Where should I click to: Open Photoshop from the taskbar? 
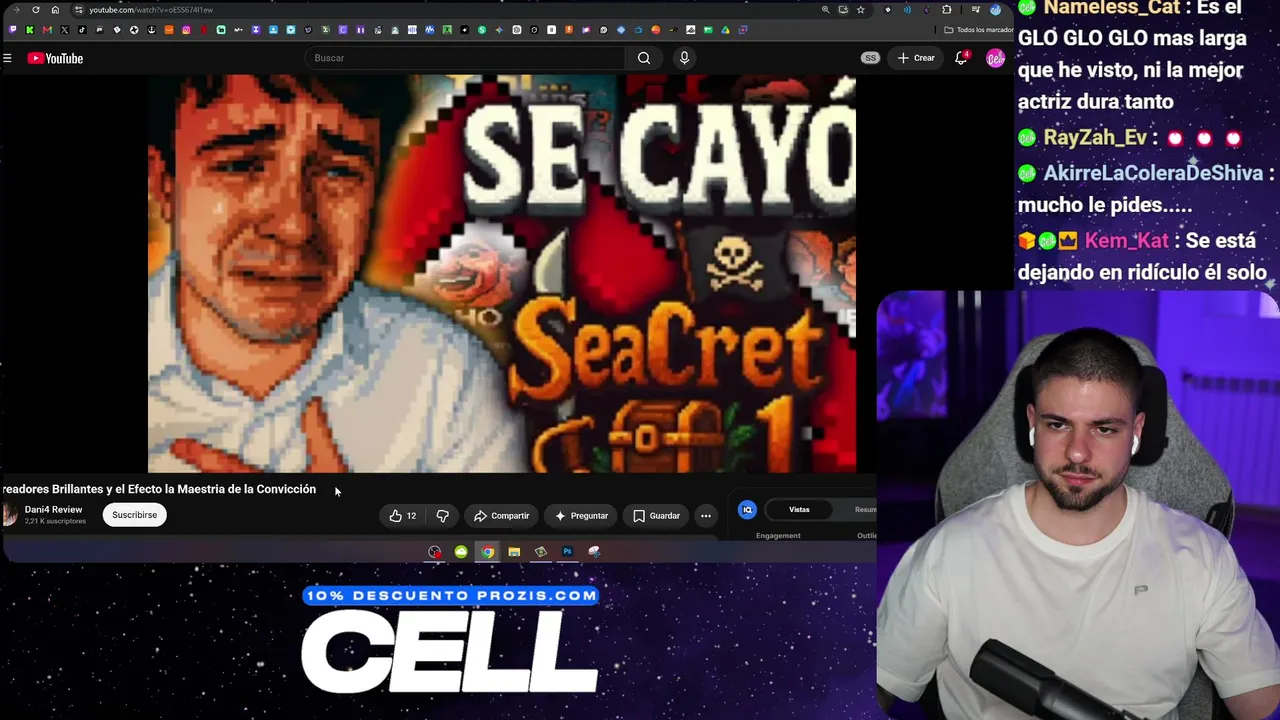[567, 552]
